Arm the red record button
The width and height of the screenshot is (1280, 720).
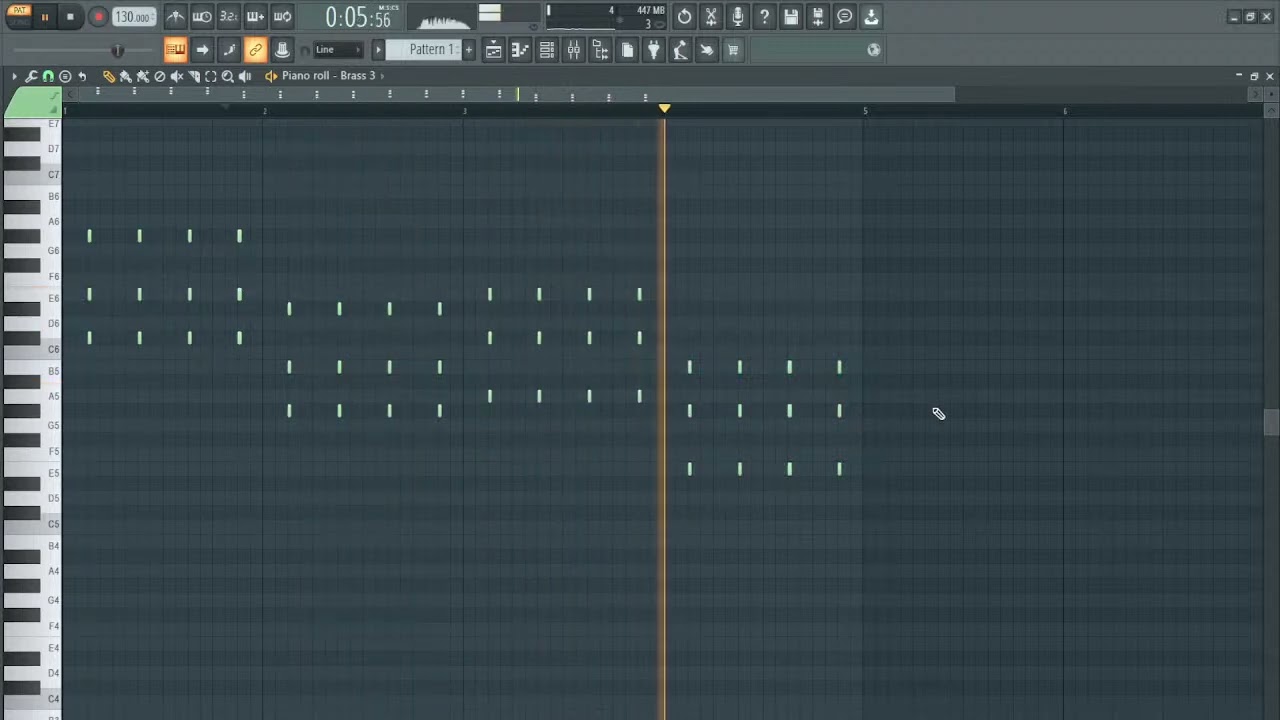(98, 17)
